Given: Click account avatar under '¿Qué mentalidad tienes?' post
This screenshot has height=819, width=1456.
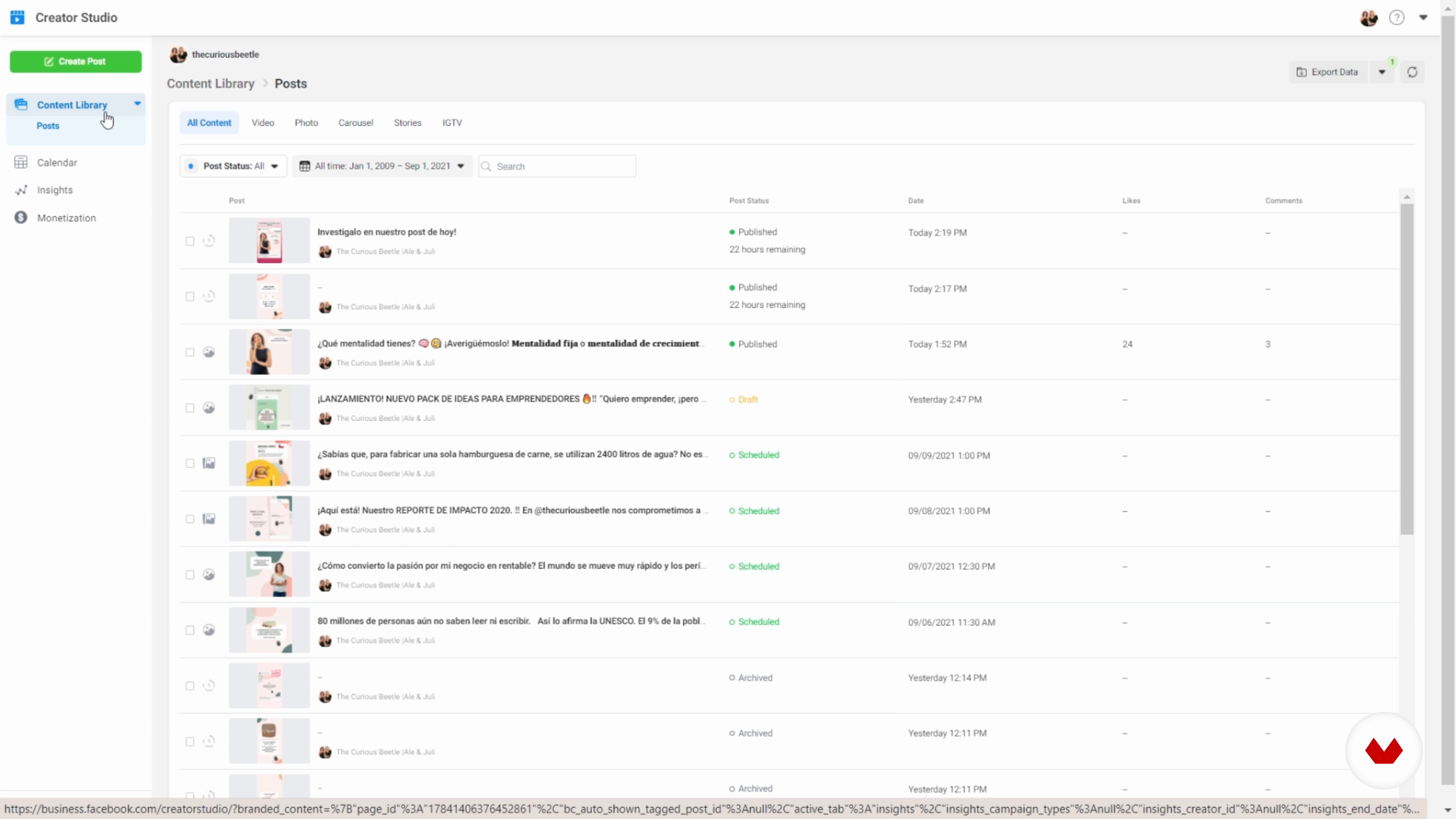Looking at the screenshot, I should point(325,363).
